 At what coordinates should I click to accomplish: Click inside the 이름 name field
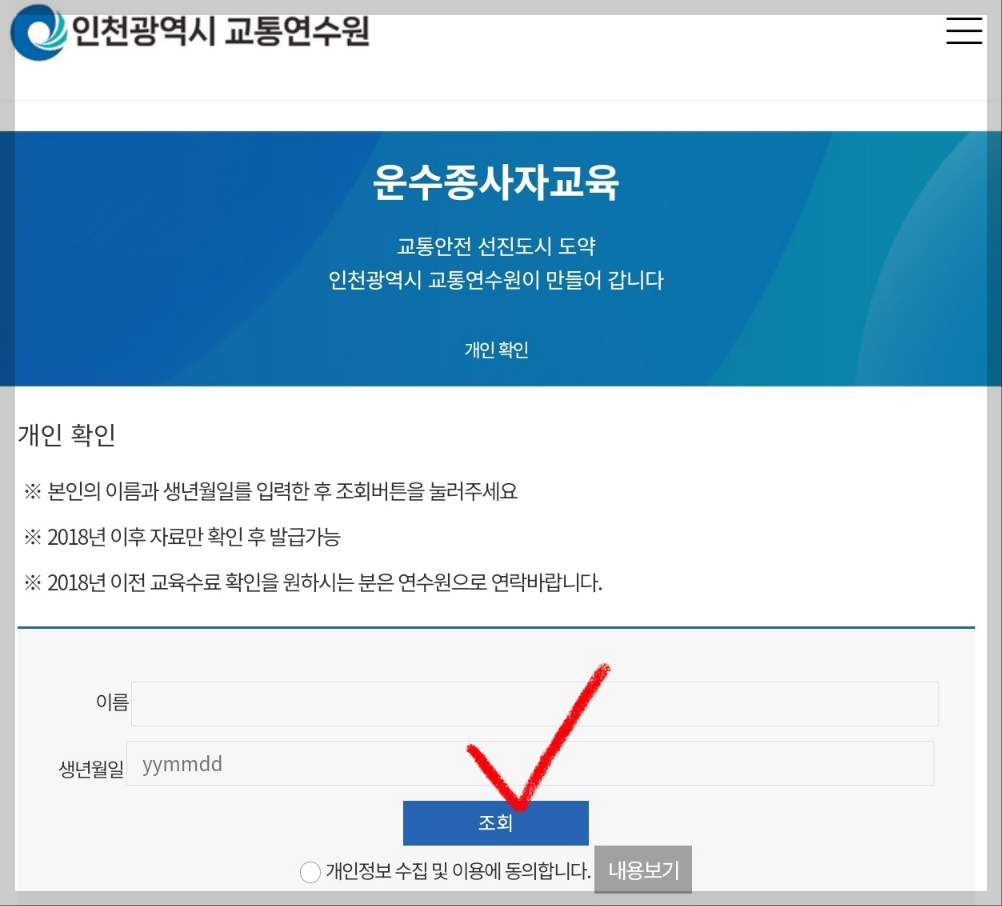[x=537, y=703]
